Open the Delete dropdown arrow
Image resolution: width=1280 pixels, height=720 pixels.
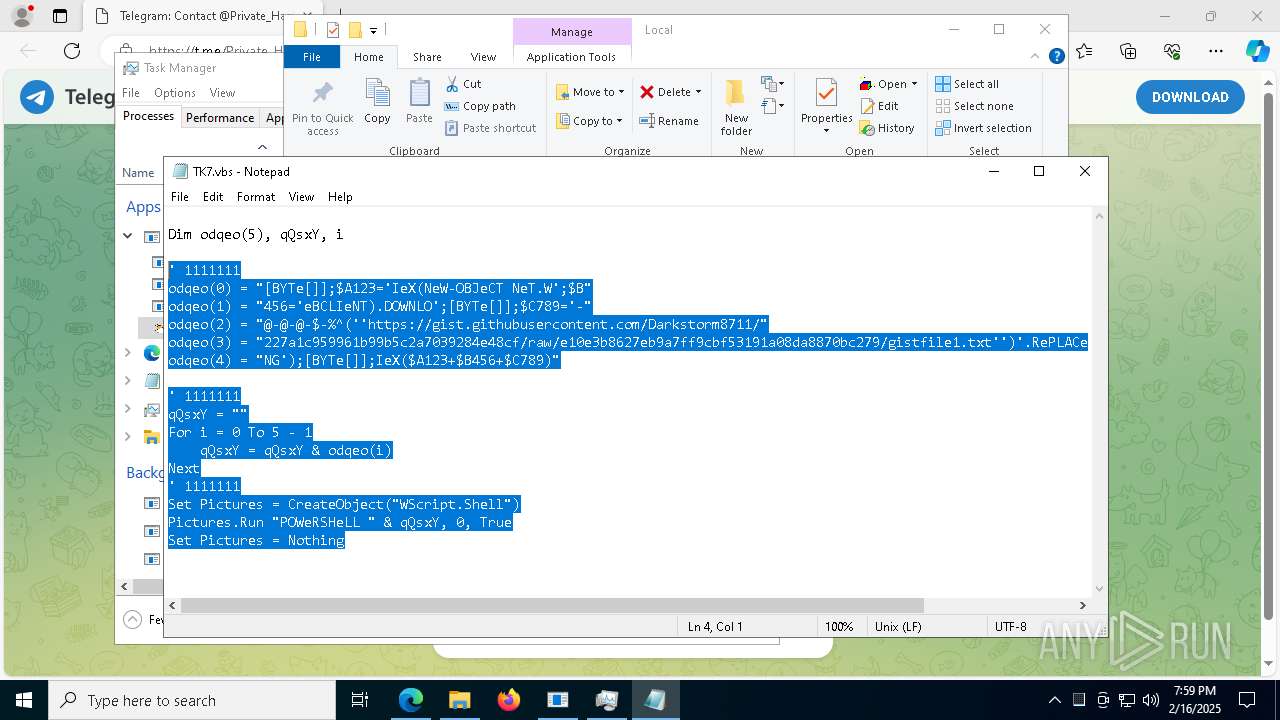pos(698,92)
